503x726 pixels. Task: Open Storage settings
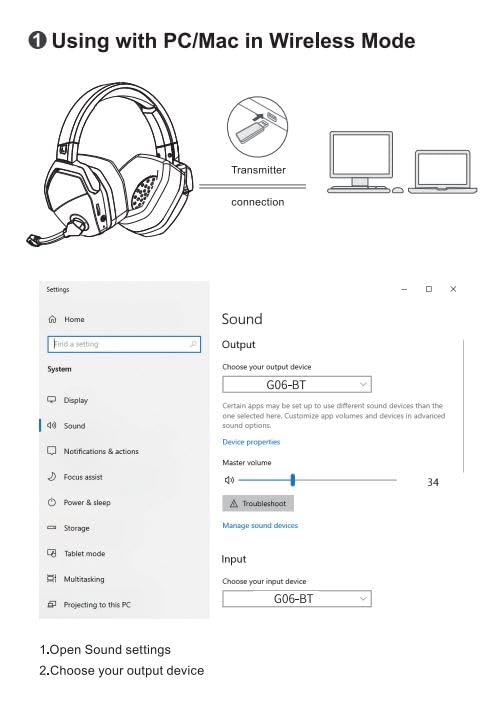click(76, 528)
